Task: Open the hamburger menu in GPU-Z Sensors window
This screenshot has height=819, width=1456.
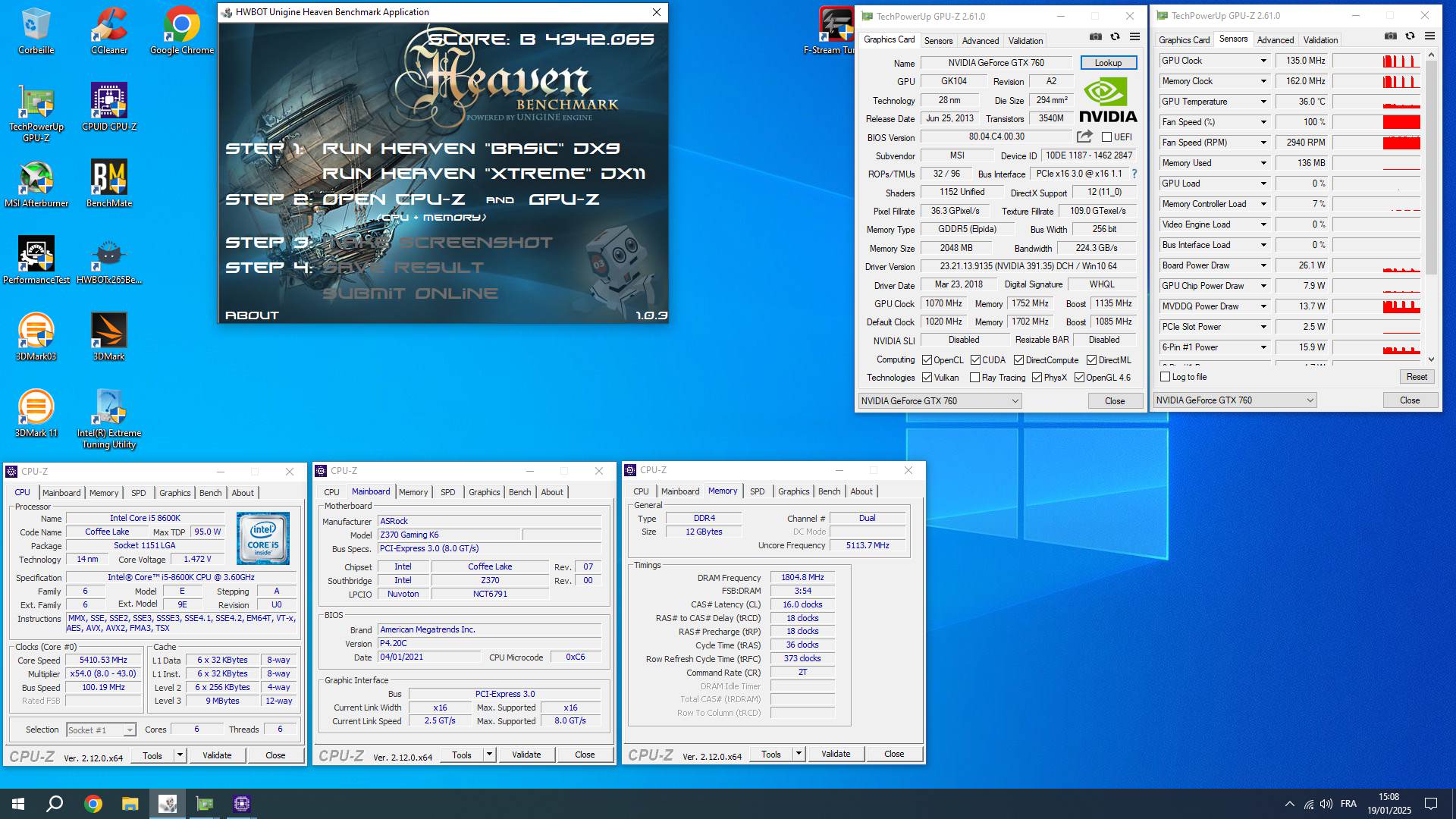Action: coord(1429,36)
